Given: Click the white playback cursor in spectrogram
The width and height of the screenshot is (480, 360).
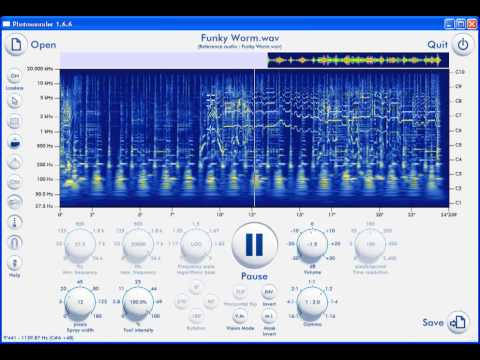Looking at the screenshot, I should [x=254, y=138].
